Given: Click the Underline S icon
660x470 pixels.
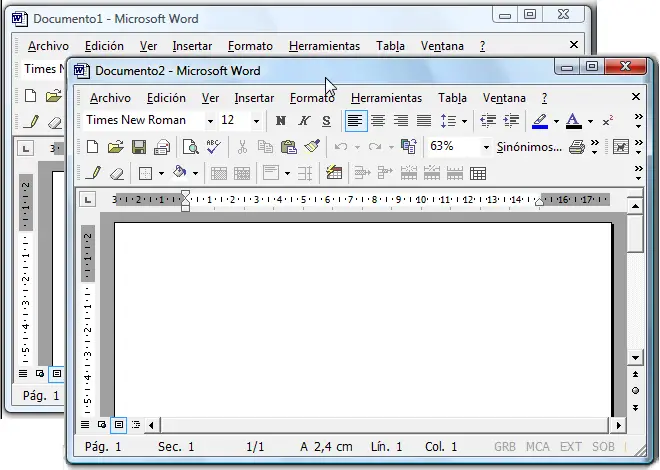Looking at the screenshot, I should [326, 121].
